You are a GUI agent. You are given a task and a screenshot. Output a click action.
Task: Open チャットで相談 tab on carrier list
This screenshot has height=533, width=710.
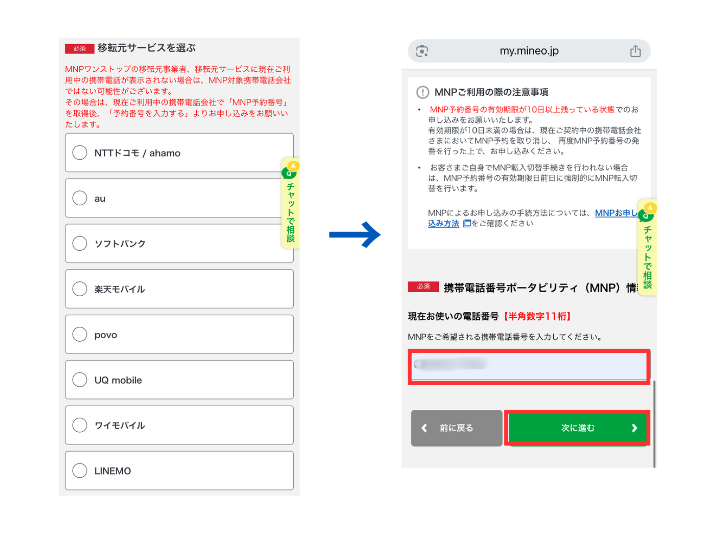click(290, 203)
